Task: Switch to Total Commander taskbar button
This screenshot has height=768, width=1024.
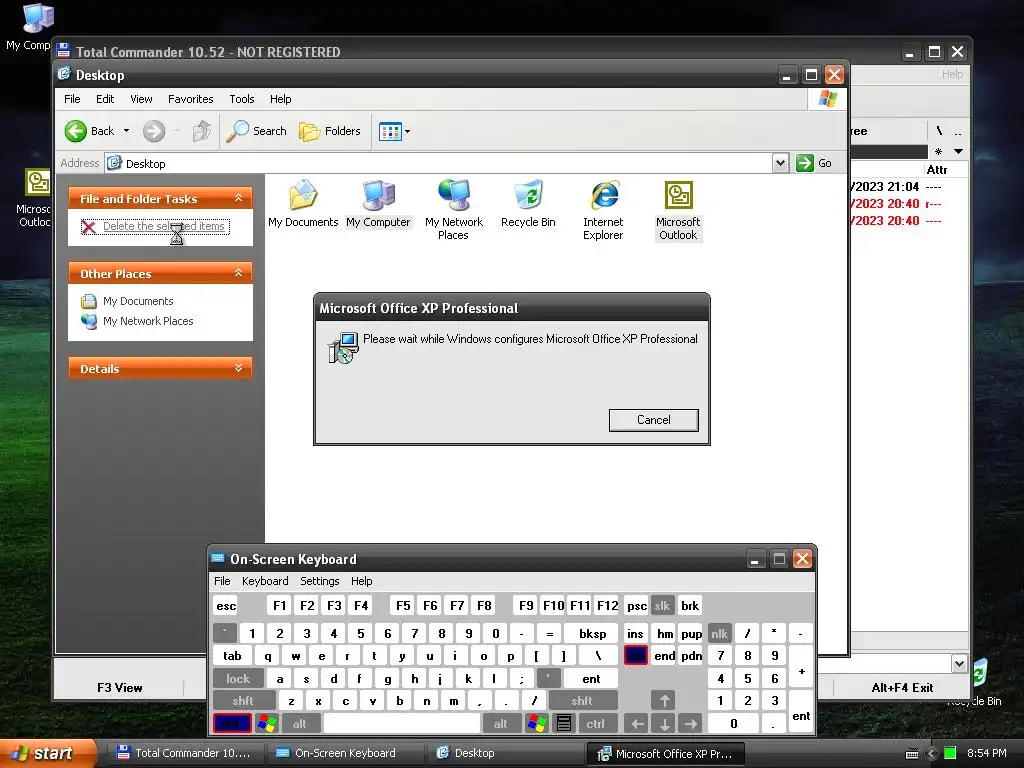Action: 184,753
